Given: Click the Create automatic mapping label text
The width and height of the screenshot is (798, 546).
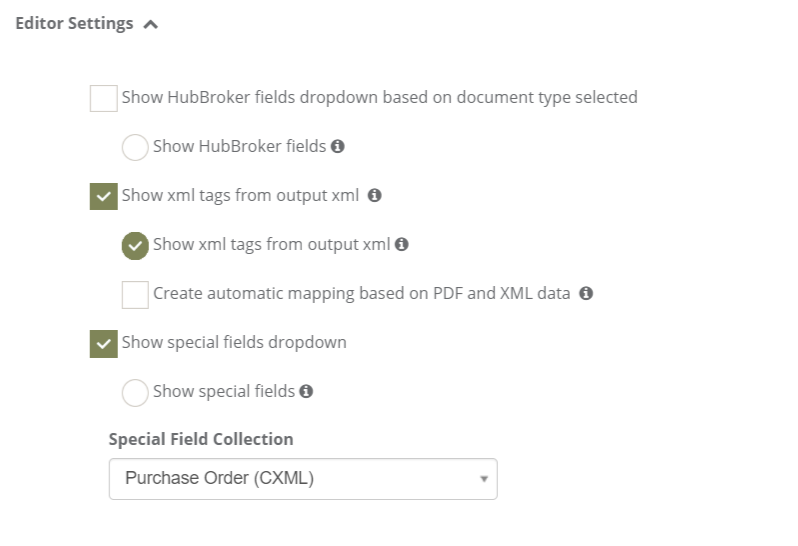Looking at the screenshot, I should coord(362,294).
